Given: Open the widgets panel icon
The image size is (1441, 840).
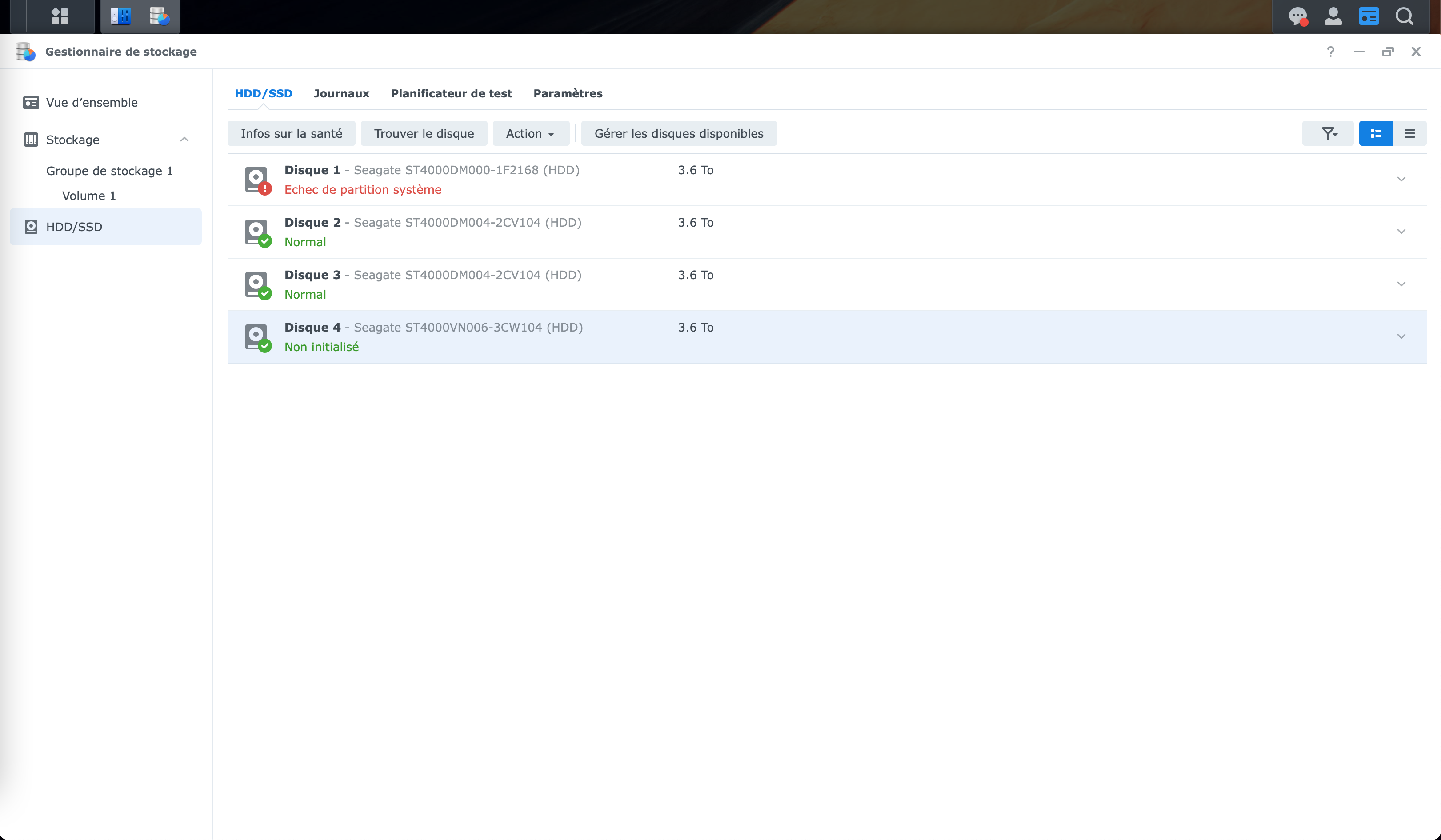Looking at the screenshot, I should (x=1369, y=16).
